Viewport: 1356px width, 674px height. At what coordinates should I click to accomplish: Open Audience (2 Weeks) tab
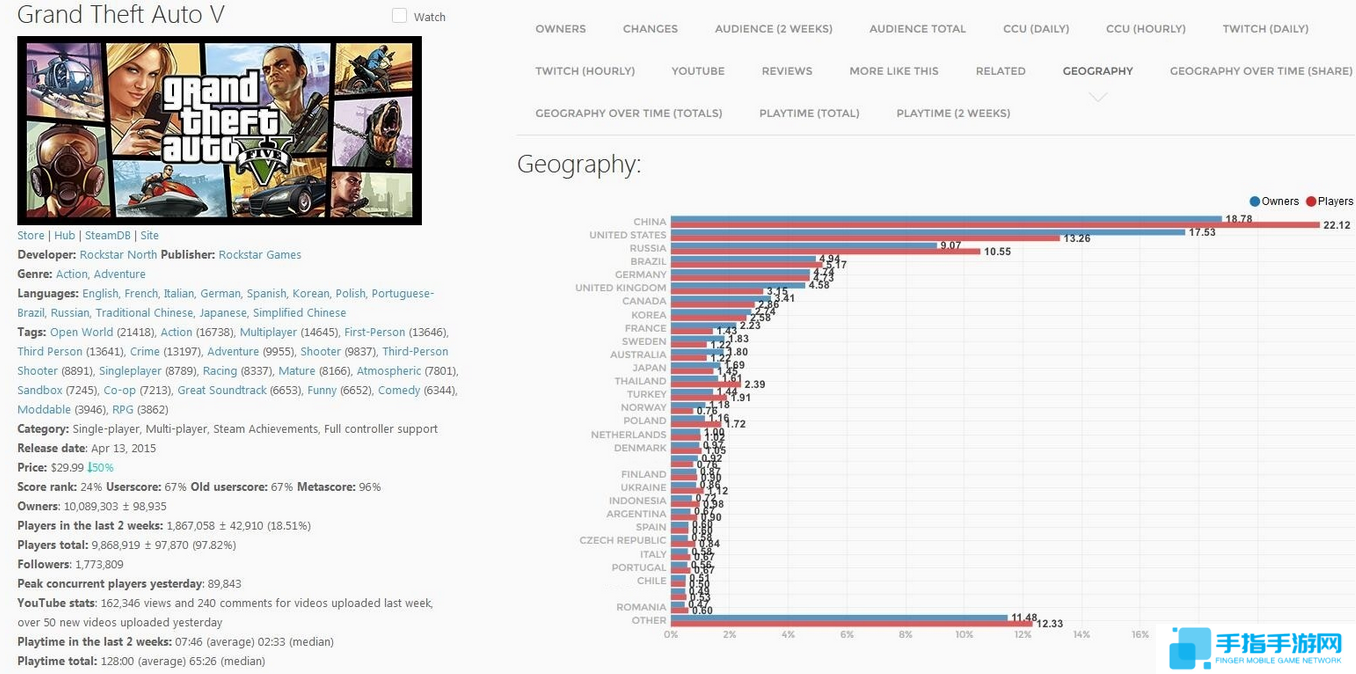[x=773, y=29]
